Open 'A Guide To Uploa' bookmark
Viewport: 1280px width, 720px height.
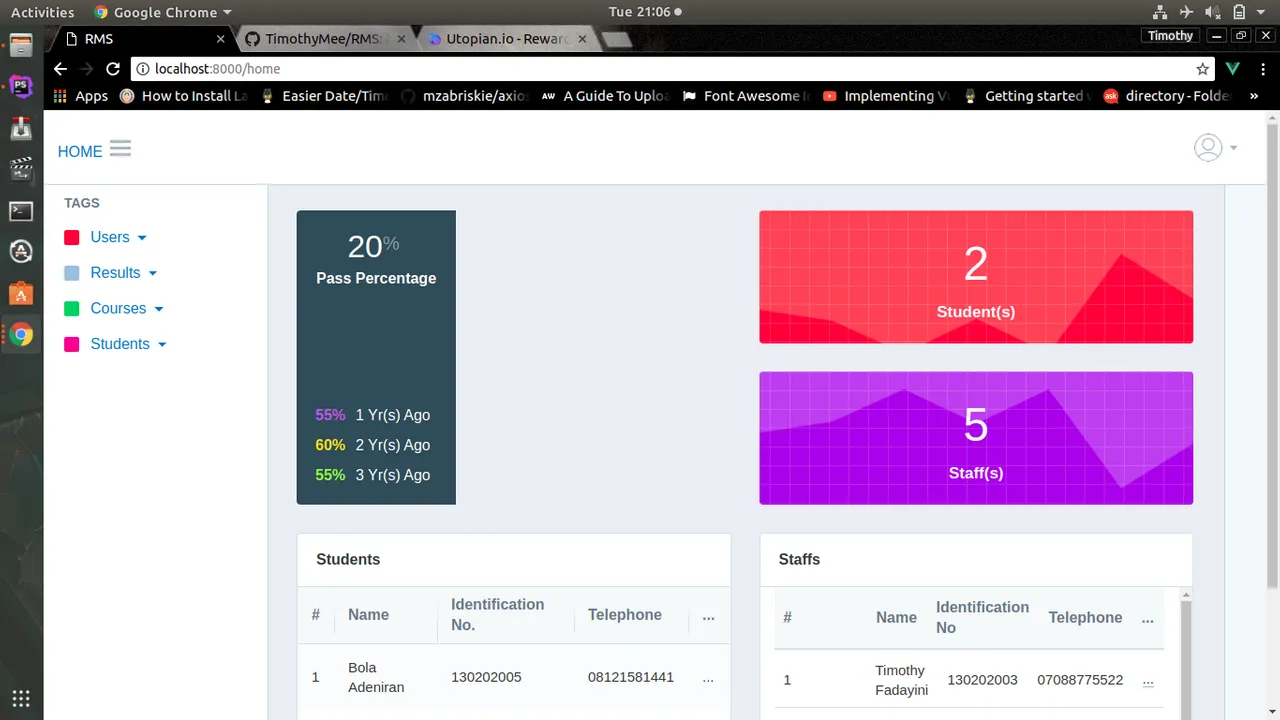coord(606,96)
